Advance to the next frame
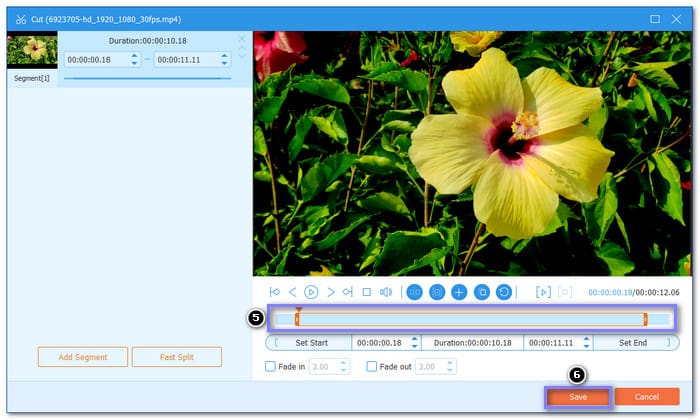700x420 pixels. point(331,292)
